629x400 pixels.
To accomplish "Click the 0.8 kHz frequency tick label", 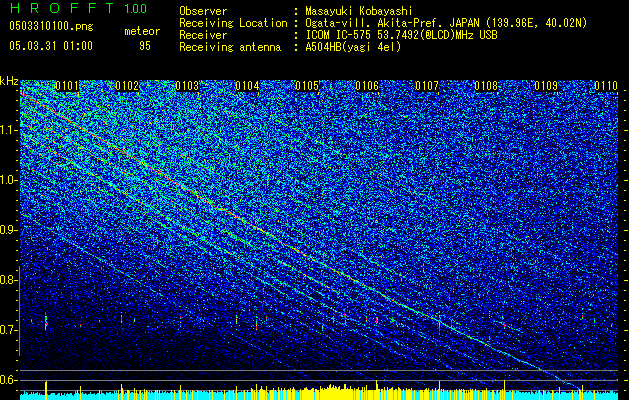I will pos(9,280).
